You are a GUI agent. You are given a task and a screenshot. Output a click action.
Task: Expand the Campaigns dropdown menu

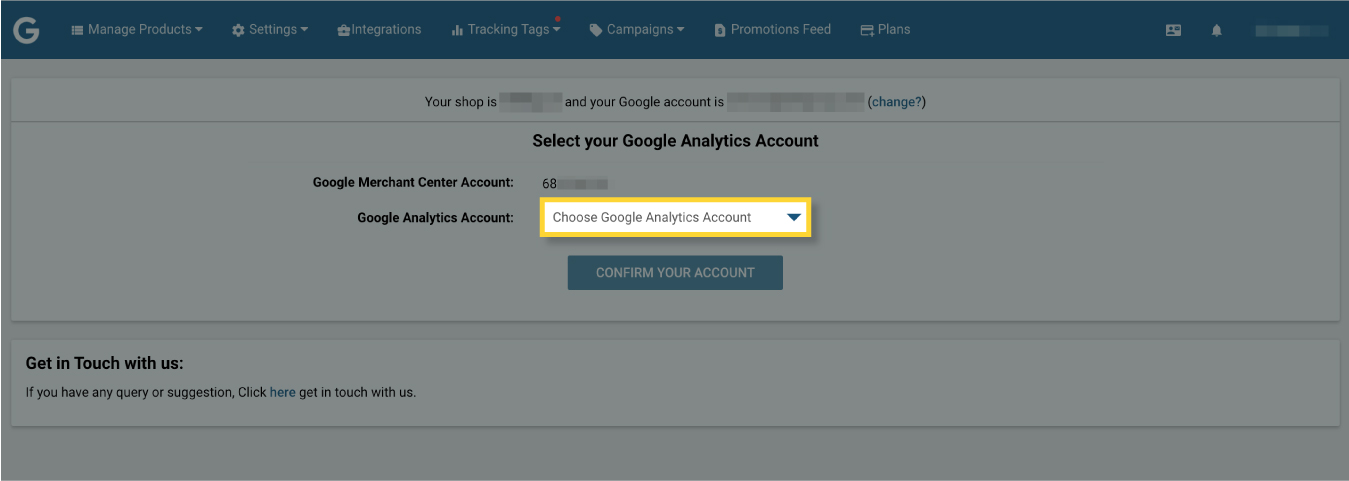[637, 30]
